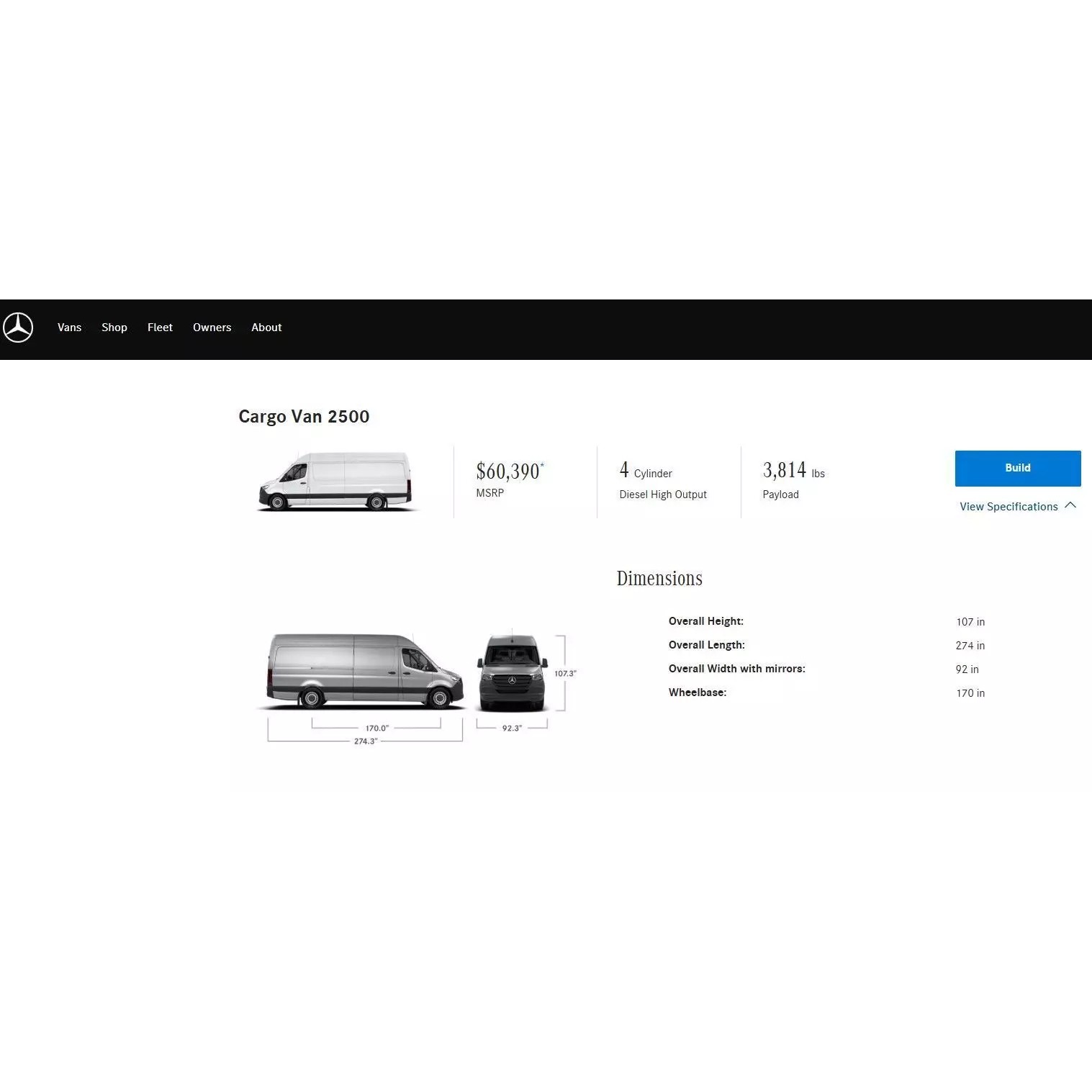Click the white Cargo Van thumbnail image
1092x1092 pixels.
pos(335,482)
